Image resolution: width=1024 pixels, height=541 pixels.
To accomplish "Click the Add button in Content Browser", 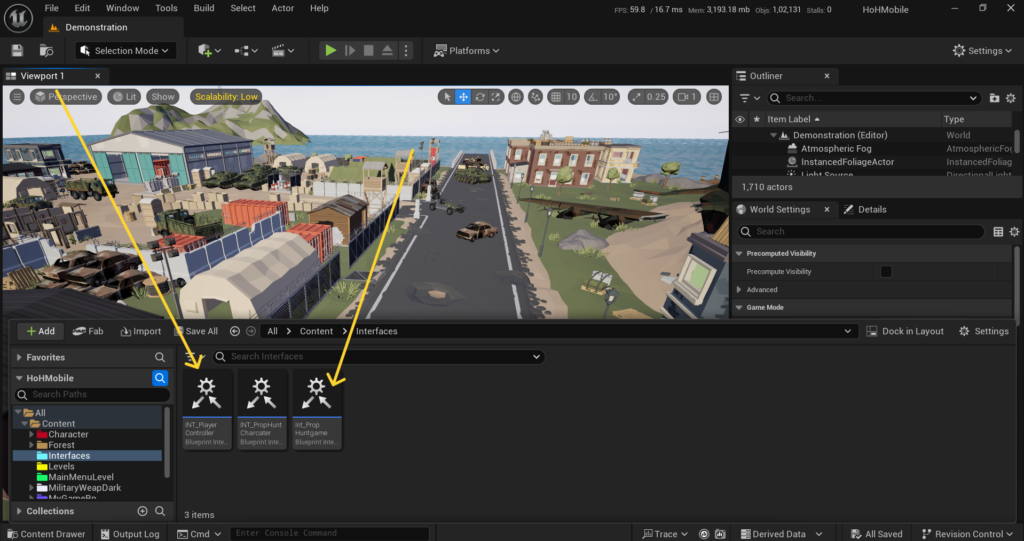I will click(40, 331).
